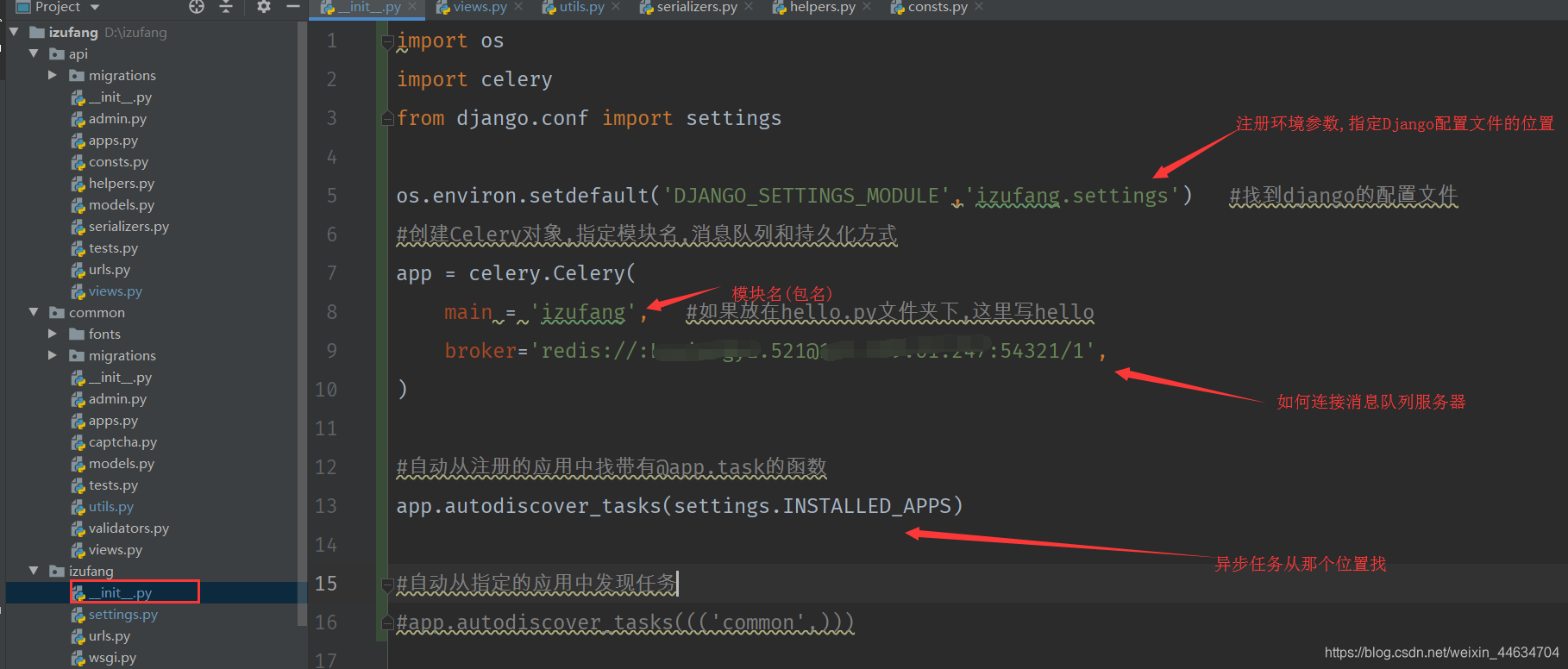
Task: Select apps.py in the api folder
Action: 113,140
